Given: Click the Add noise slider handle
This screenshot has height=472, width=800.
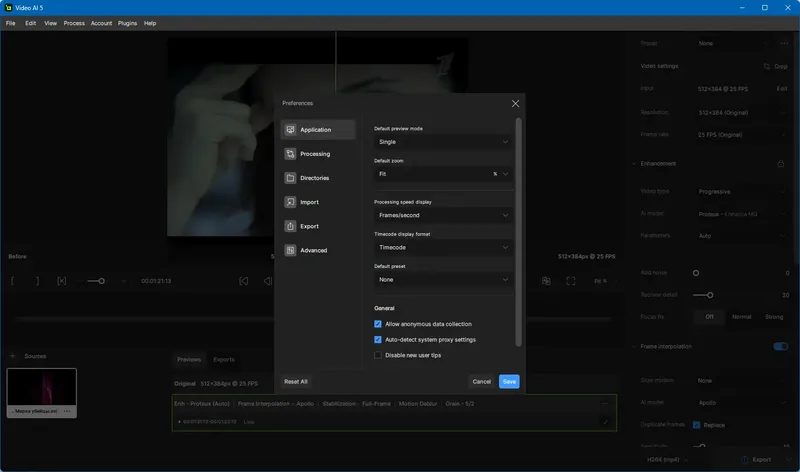Looking at the screenshot, I should click(x=696, y=273).
